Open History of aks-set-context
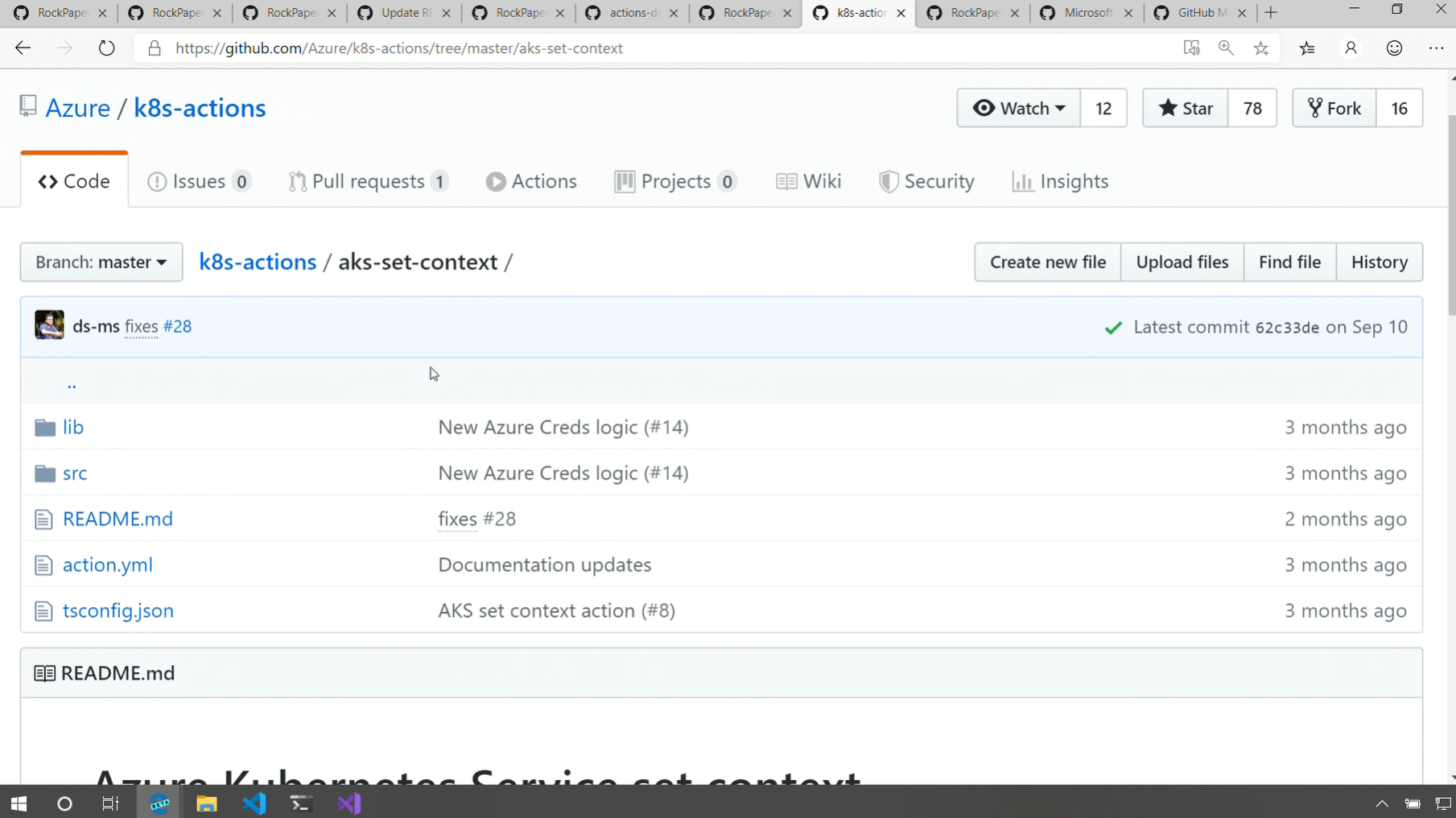This screenshot has width=1456, height=818. pos(1380,262)
